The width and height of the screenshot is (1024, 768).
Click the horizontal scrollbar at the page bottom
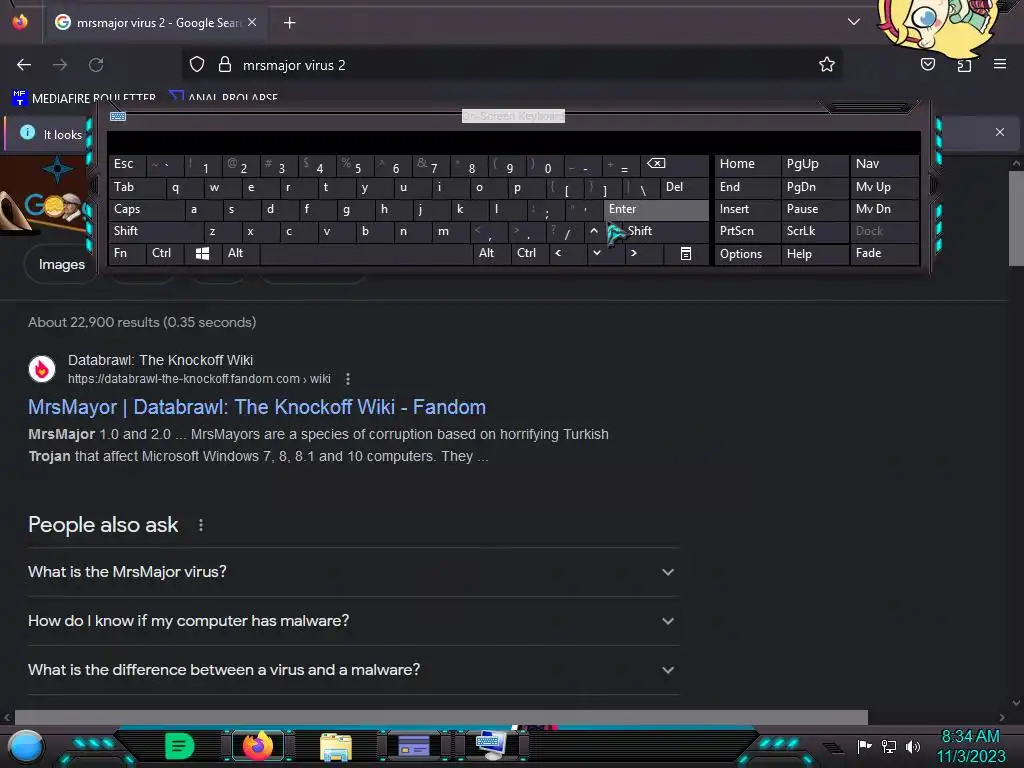click(x=441, y=717)
